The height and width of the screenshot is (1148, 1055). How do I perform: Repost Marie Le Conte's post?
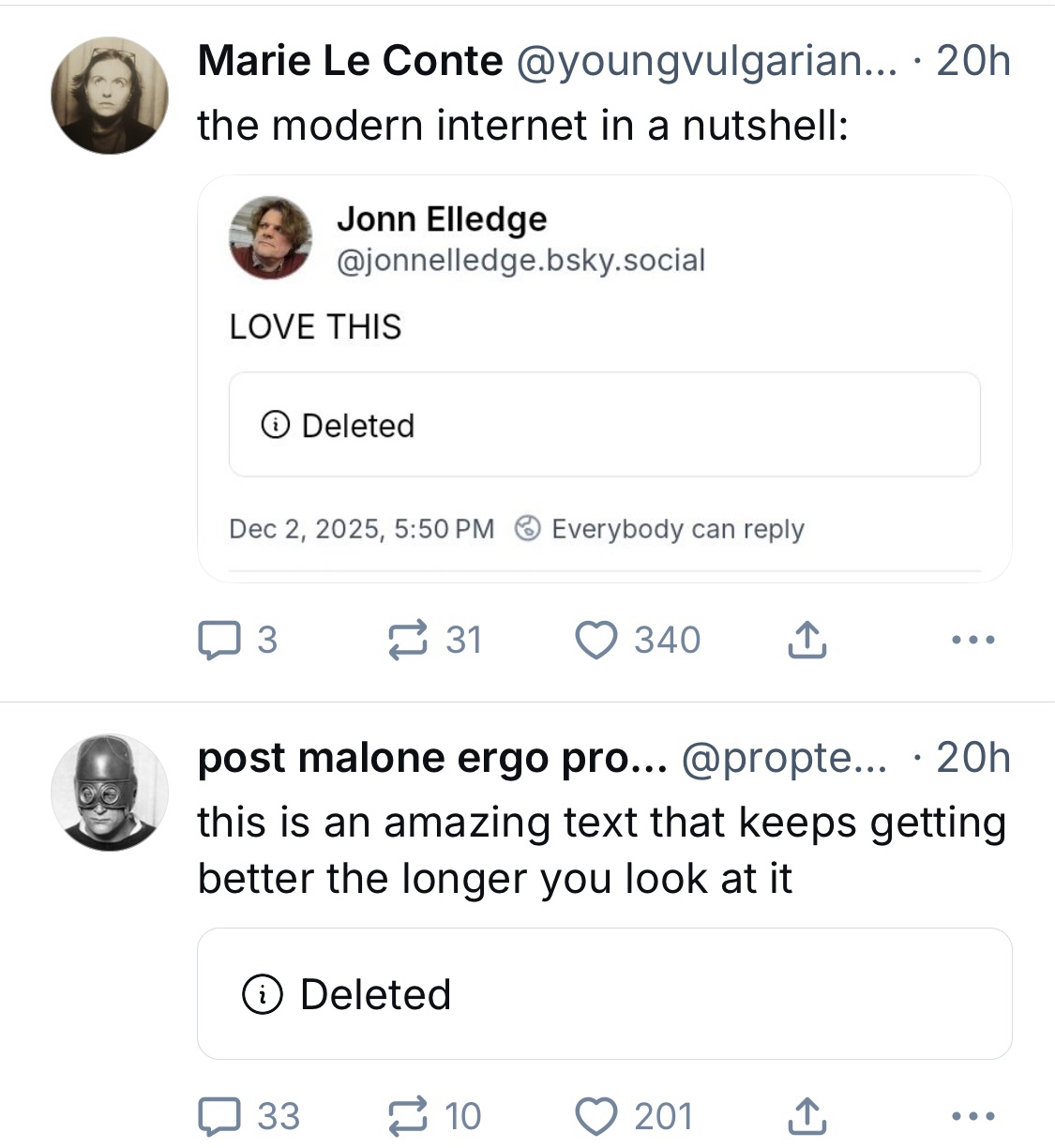(x=408, y=641)
